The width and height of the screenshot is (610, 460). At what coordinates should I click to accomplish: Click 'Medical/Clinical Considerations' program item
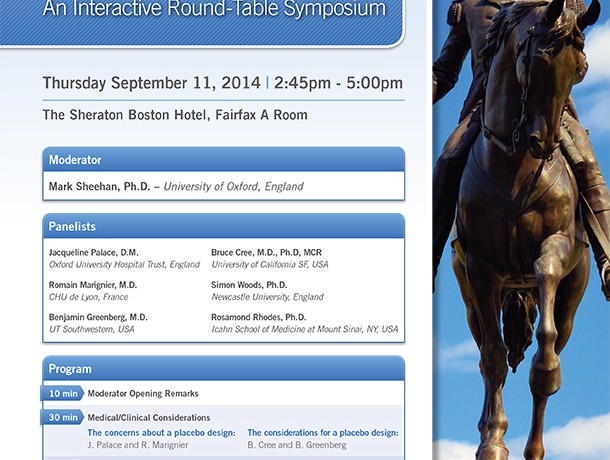click(x=149, y=418)
